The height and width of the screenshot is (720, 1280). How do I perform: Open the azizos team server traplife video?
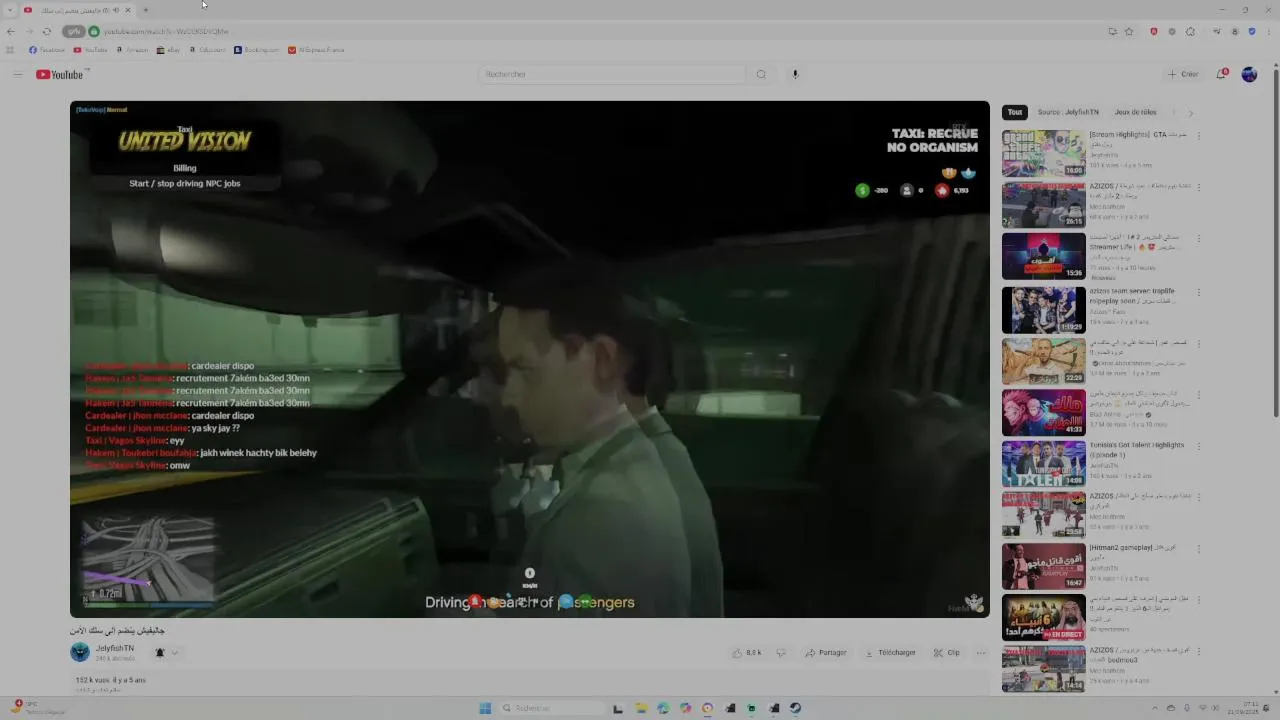tap(1043, 309)
